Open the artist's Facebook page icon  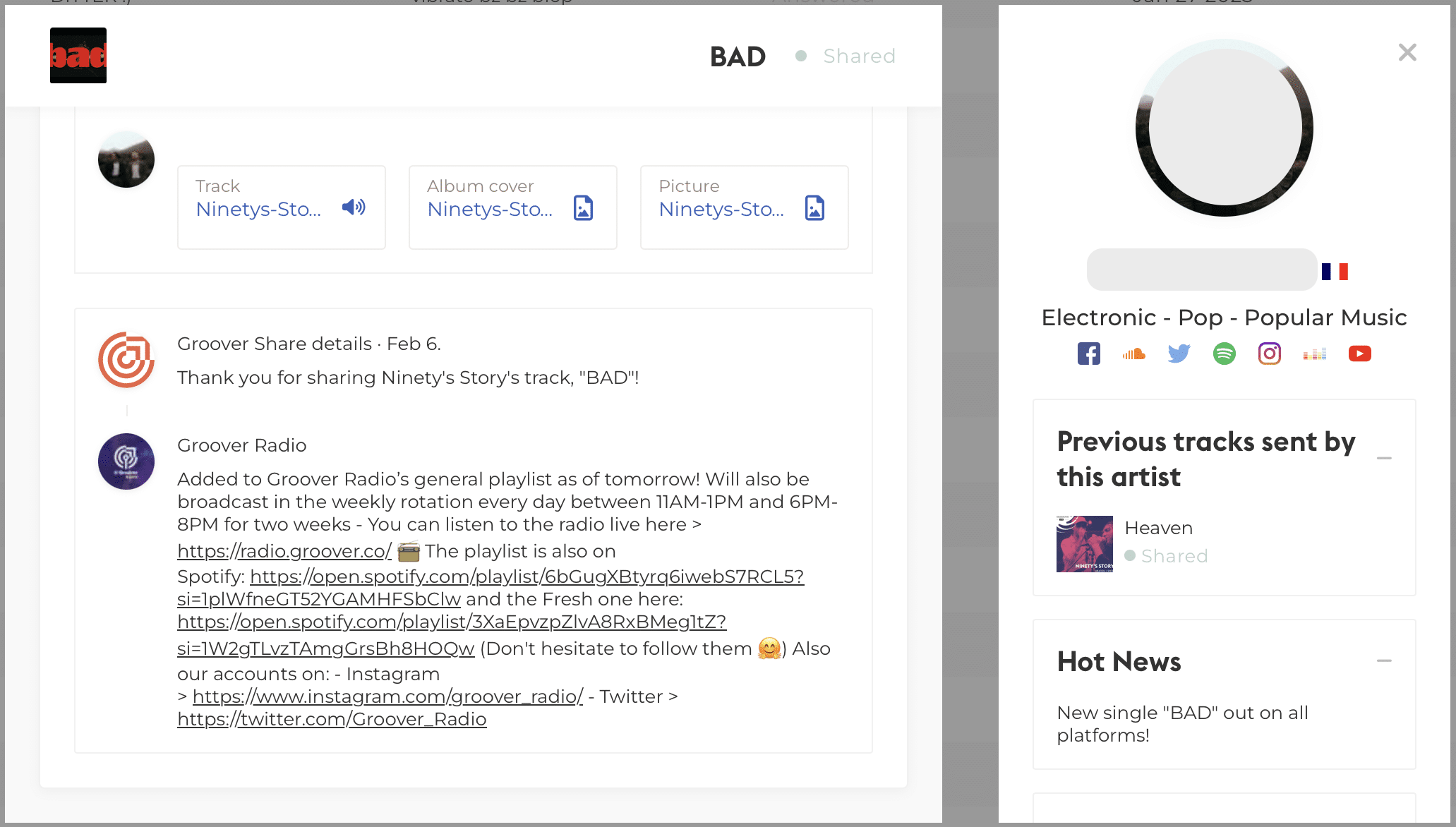1088,354
